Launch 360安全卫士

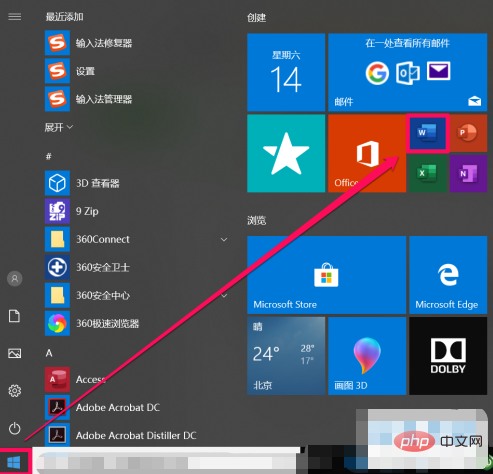137,267
